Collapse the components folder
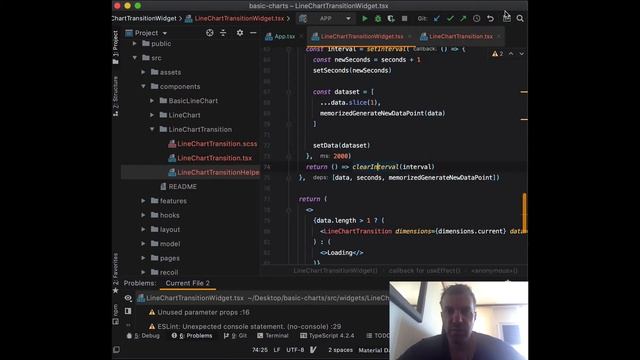The width and height of the screenshot is (640, 360). click(143, 86)
